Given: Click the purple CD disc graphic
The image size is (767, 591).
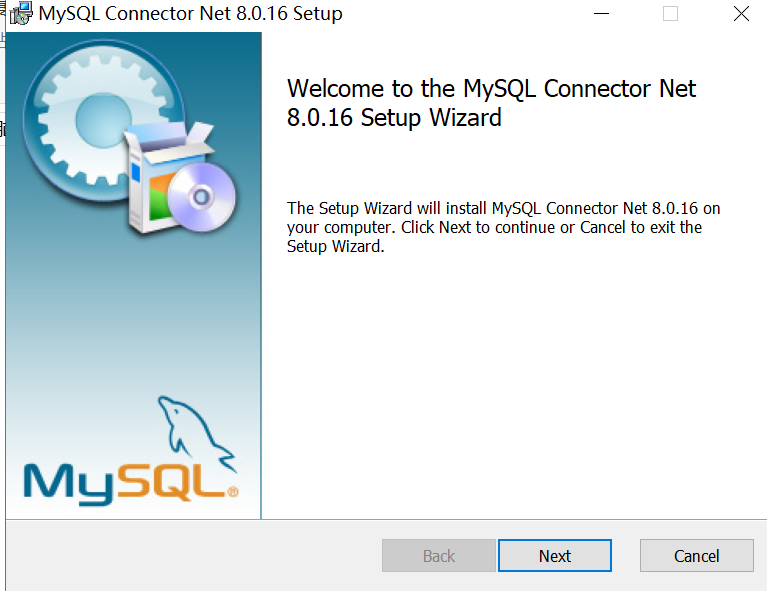Looking at the screenshot, I should point(202,197).
